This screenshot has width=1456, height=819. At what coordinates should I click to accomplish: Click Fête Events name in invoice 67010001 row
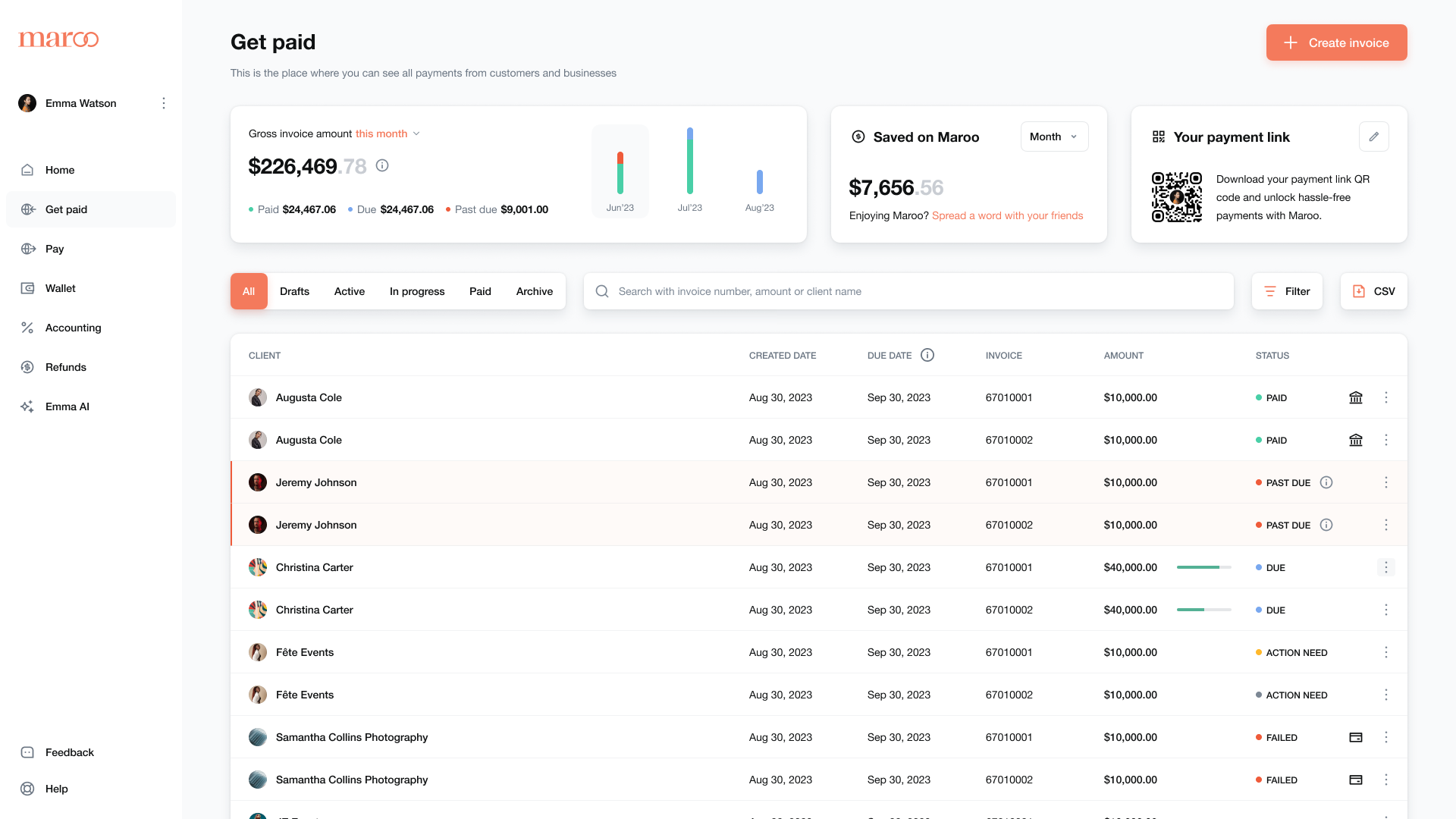(305, 652)
